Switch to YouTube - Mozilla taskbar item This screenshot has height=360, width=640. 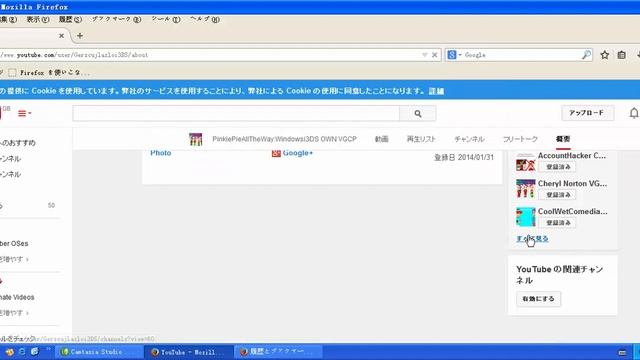(x=189, y=352)
